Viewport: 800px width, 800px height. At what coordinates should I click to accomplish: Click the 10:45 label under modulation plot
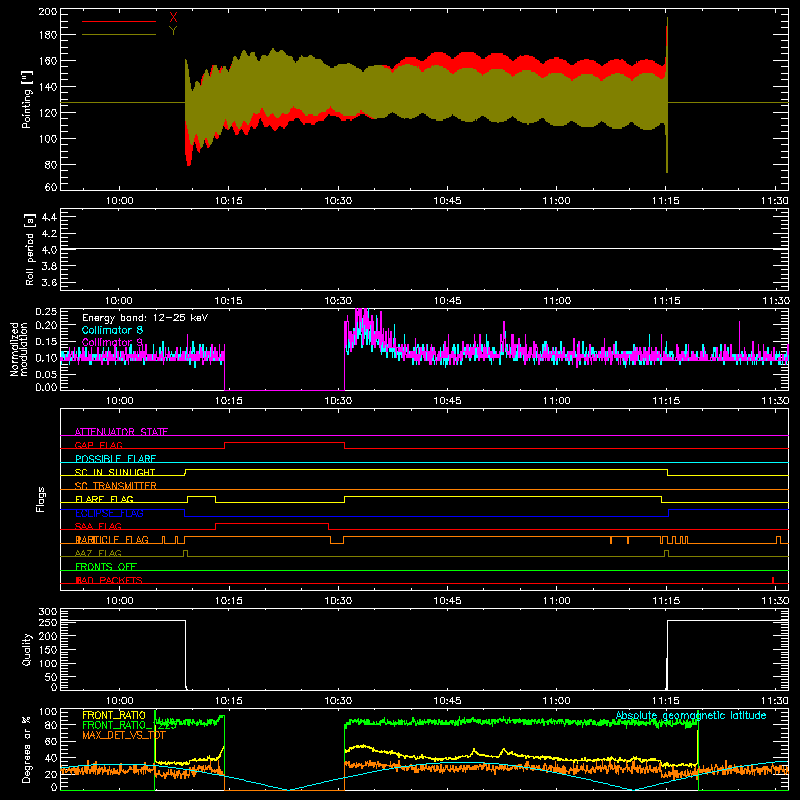point(447,401)
